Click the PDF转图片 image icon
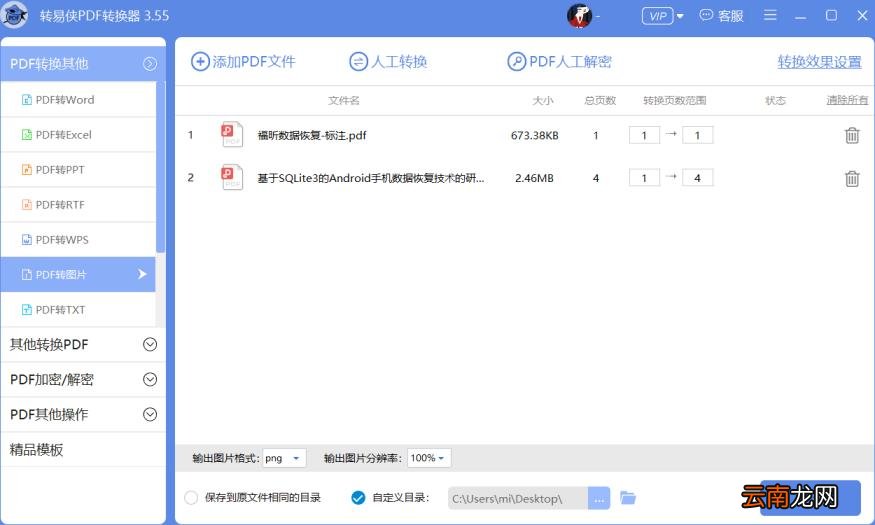The image size is (875, 525). (26, 274)
